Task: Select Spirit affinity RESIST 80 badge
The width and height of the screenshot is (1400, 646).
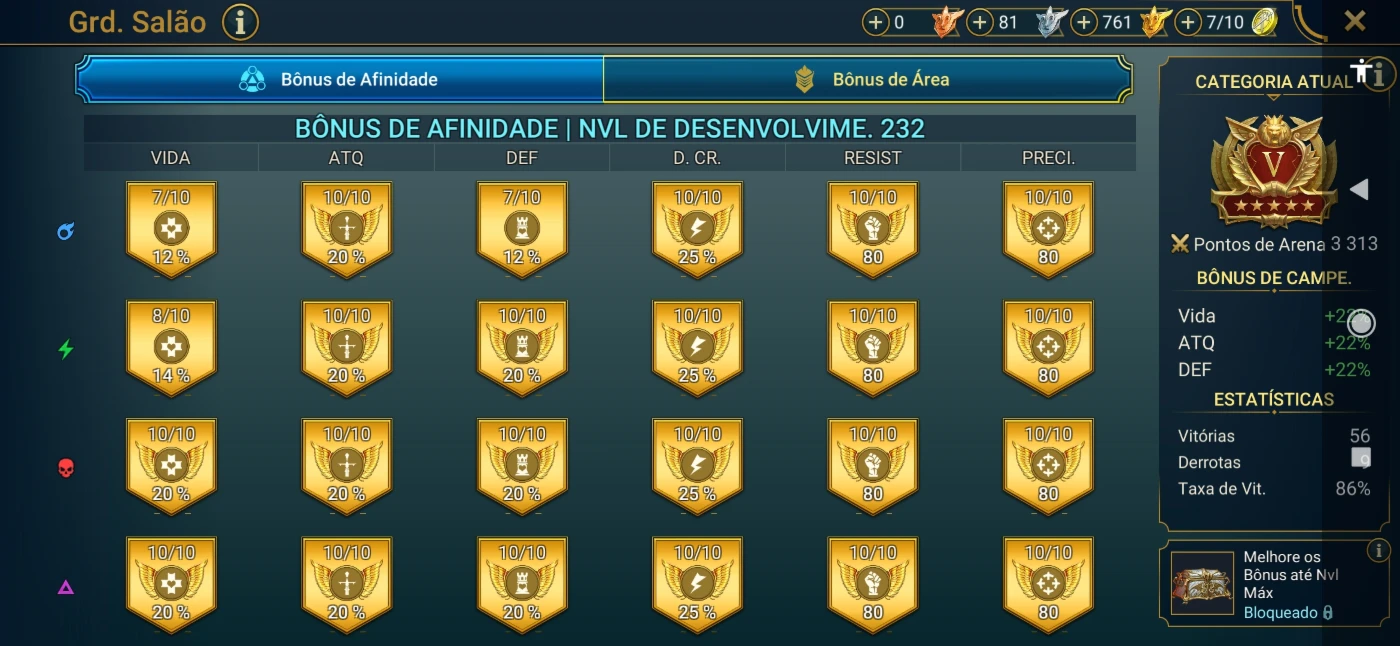Action: (x=873, y=348)
